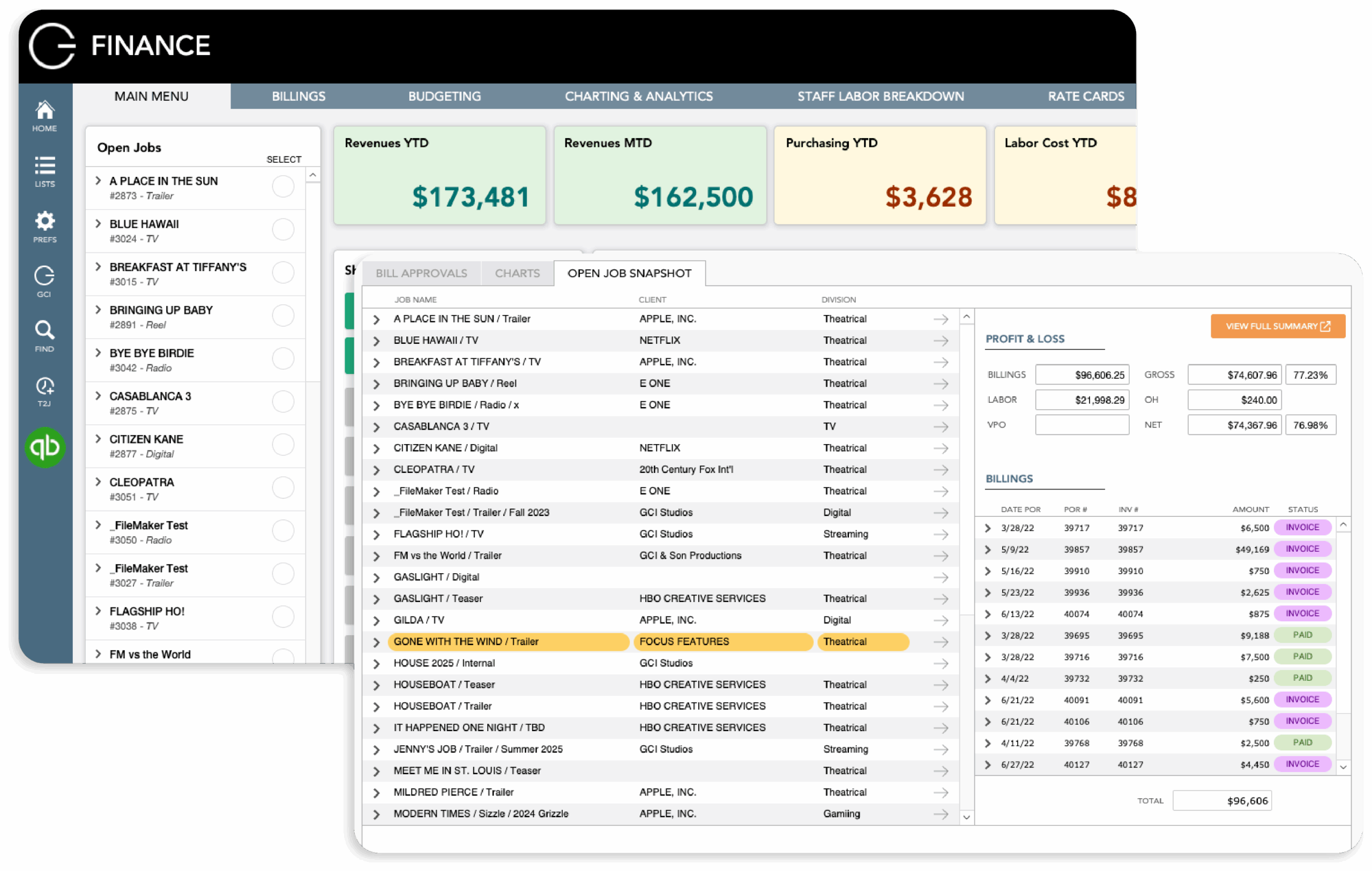Click PAID status for 4/11/22 $2,500
Viewport: 1372px width, 871px height.
[x=1302, y=743]
